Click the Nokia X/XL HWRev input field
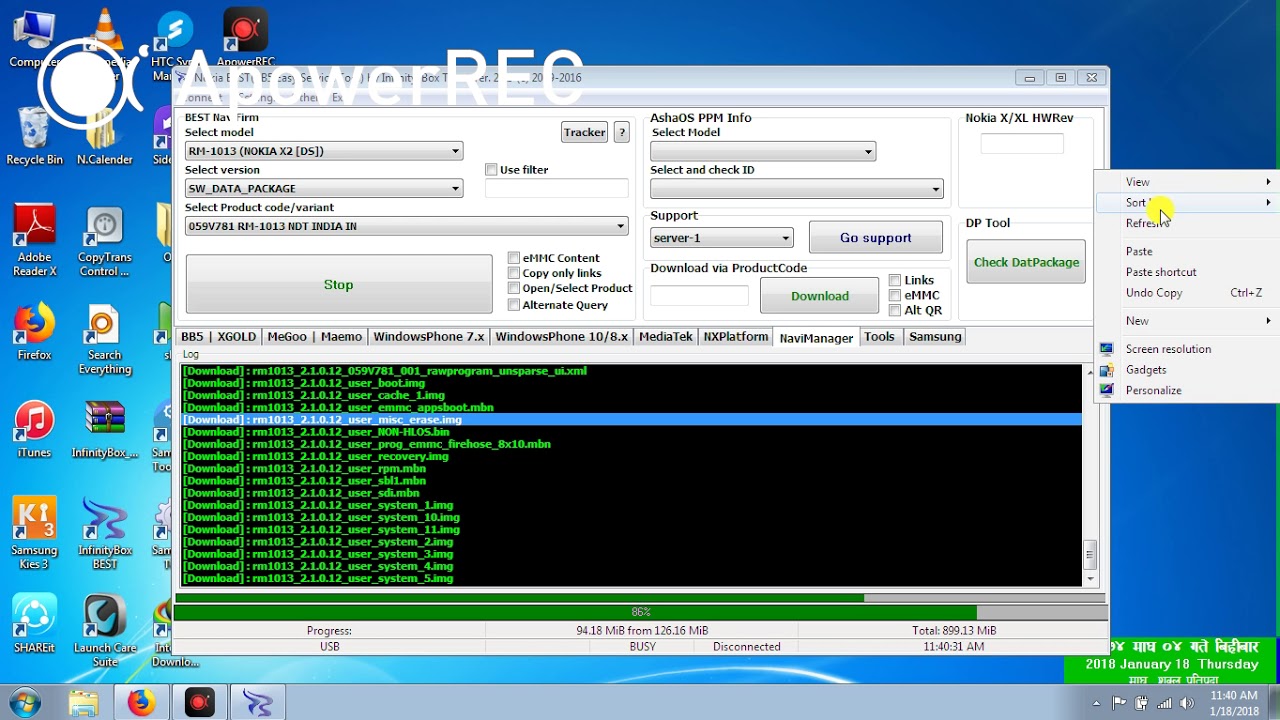The height and width of the screenshot is (720, 1280). (x=1022, y=144)
